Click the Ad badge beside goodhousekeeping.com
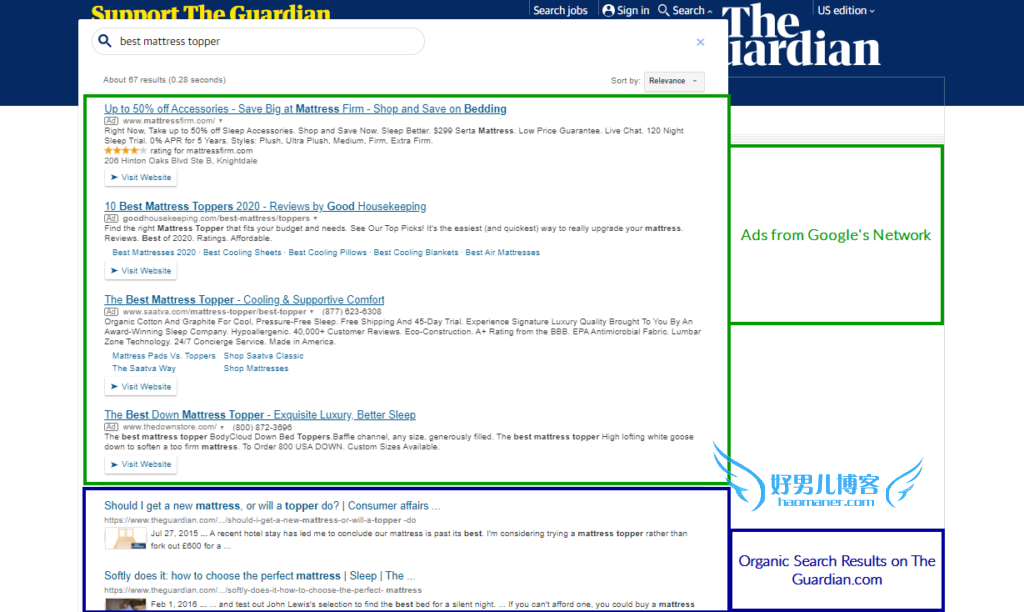The height and width of the screenshot is (612, 1024). (x=111, y=219)
